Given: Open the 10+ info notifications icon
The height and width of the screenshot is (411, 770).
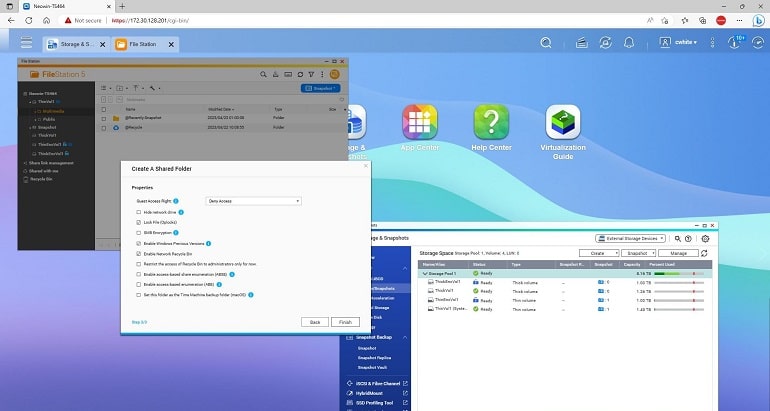Looking at the screenshot, I should (x=735, y=42).
